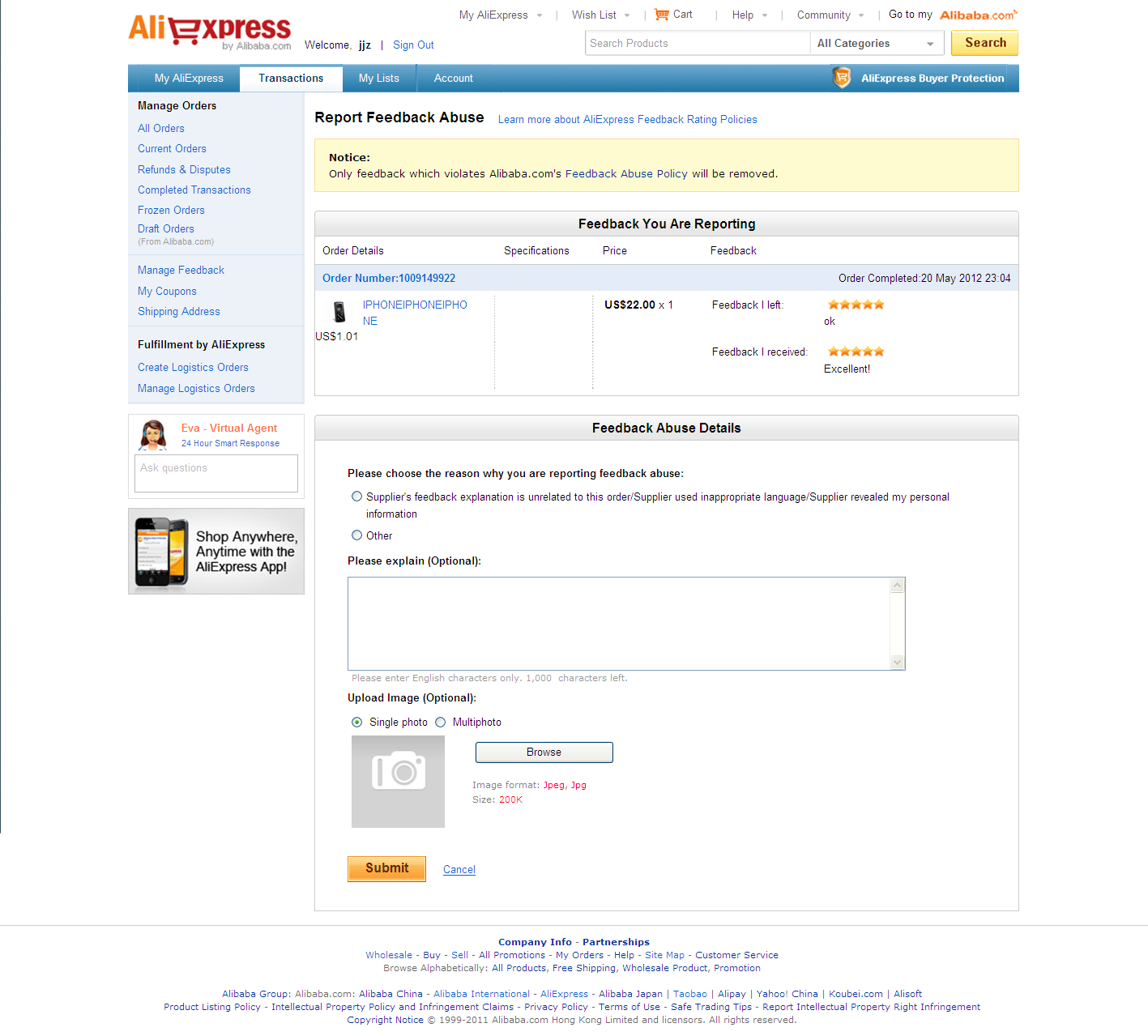This screenshot has width=1148, height=1036.
Task: Switch to the My Lists tab
Action: [x=379, y=79]
